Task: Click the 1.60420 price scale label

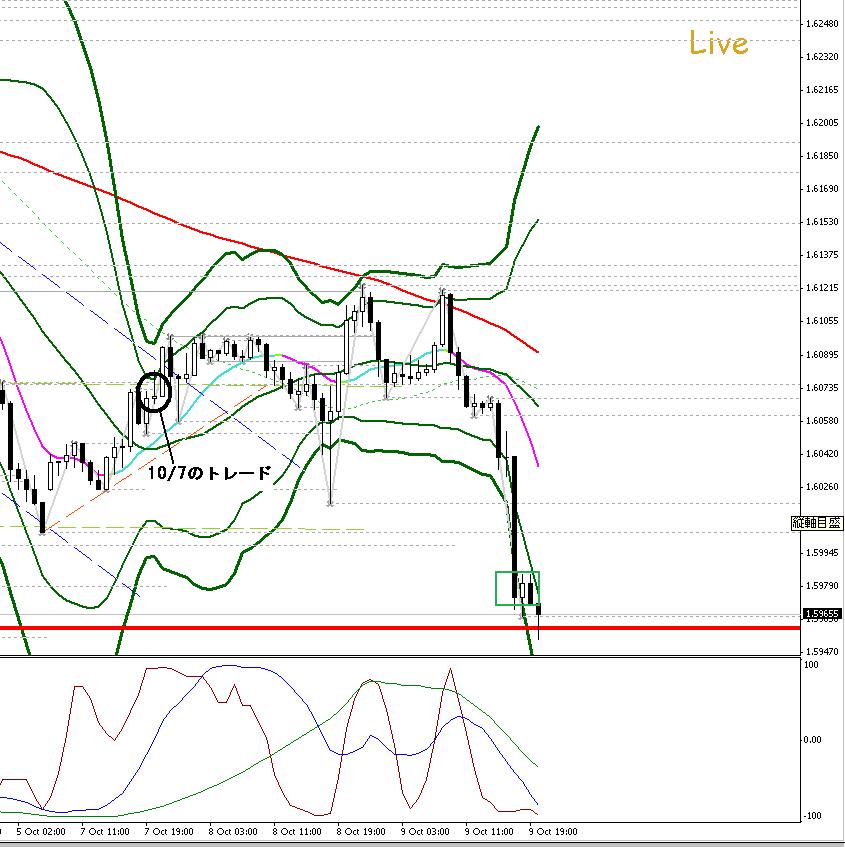Action: [x=822, y=453]
